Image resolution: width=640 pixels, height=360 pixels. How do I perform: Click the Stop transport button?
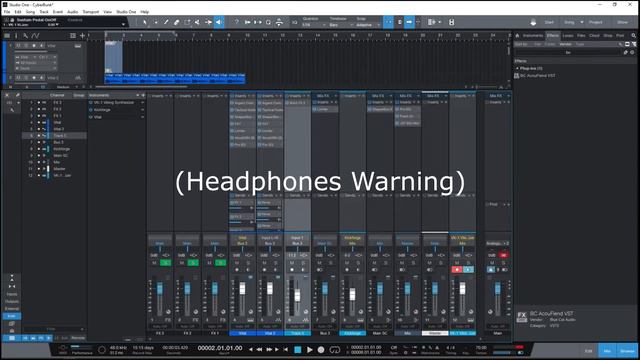[x=298, y=350]
